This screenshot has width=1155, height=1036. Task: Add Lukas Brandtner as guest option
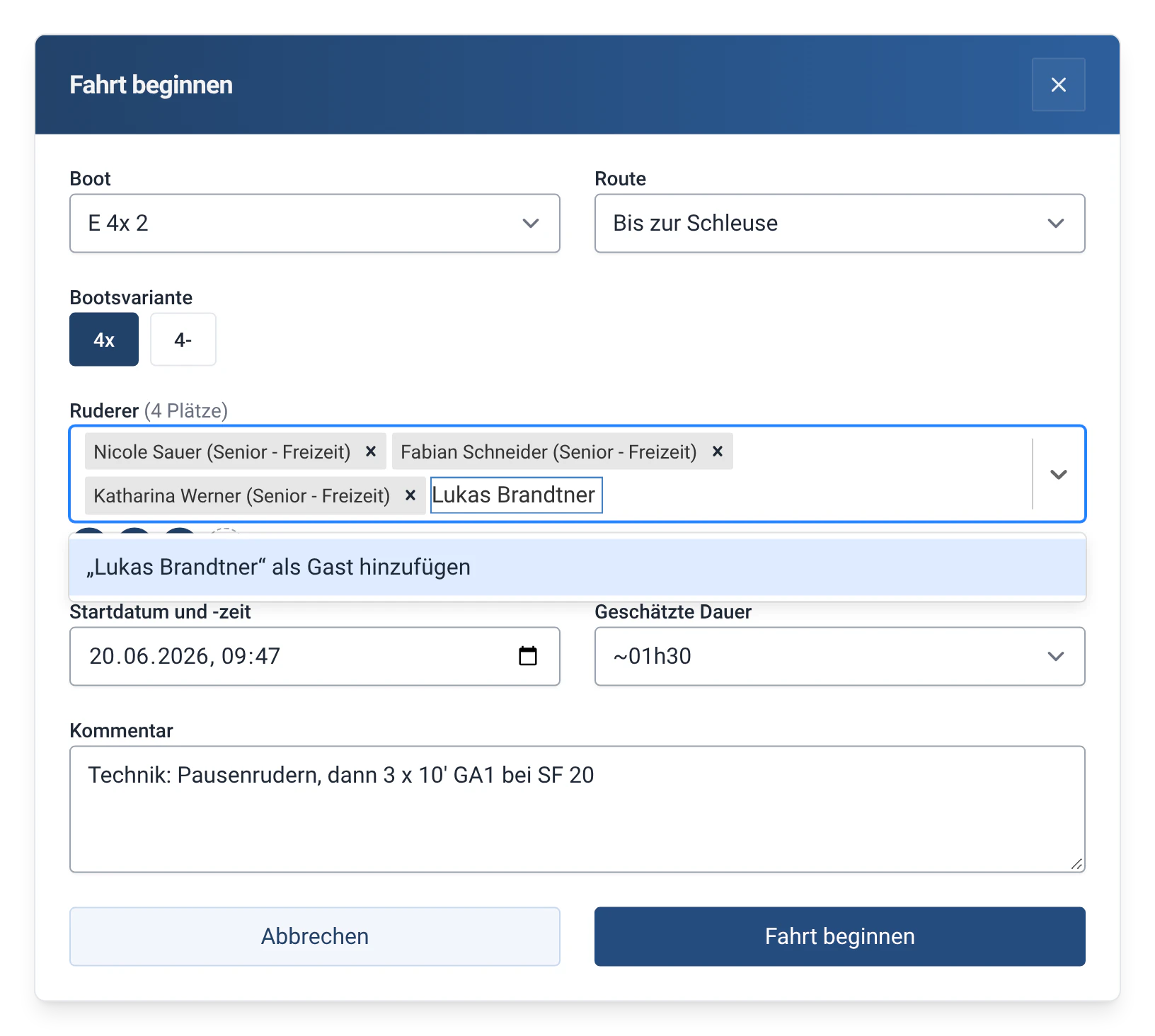click(x=577, y=568)
